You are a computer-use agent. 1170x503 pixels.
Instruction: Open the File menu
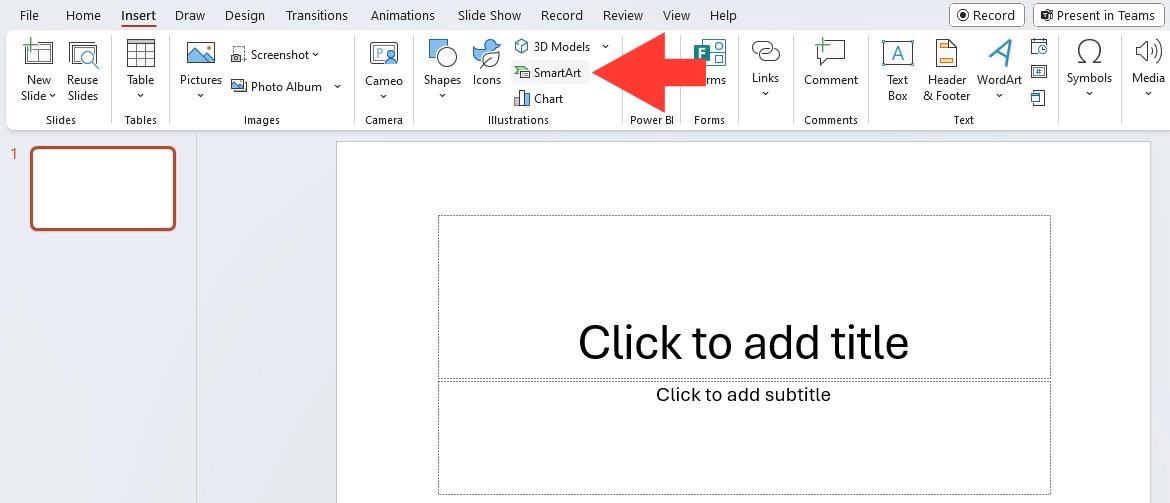tap(30, 15)
